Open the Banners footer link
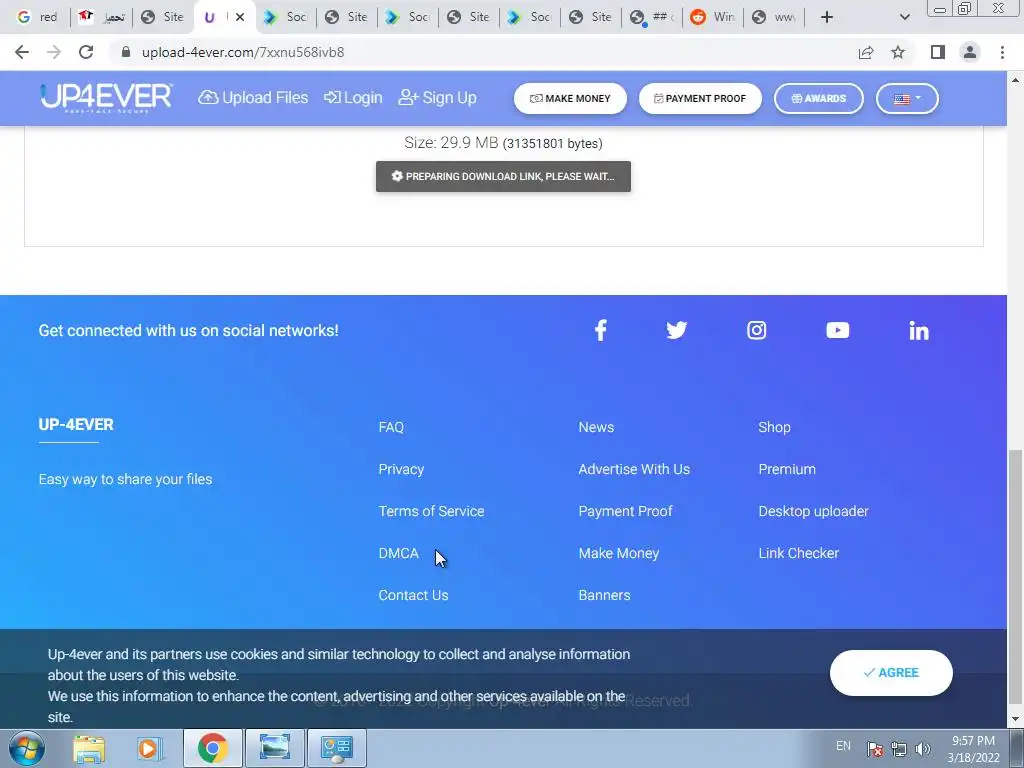Viewport: 1024px width, 768px height. 604,595
